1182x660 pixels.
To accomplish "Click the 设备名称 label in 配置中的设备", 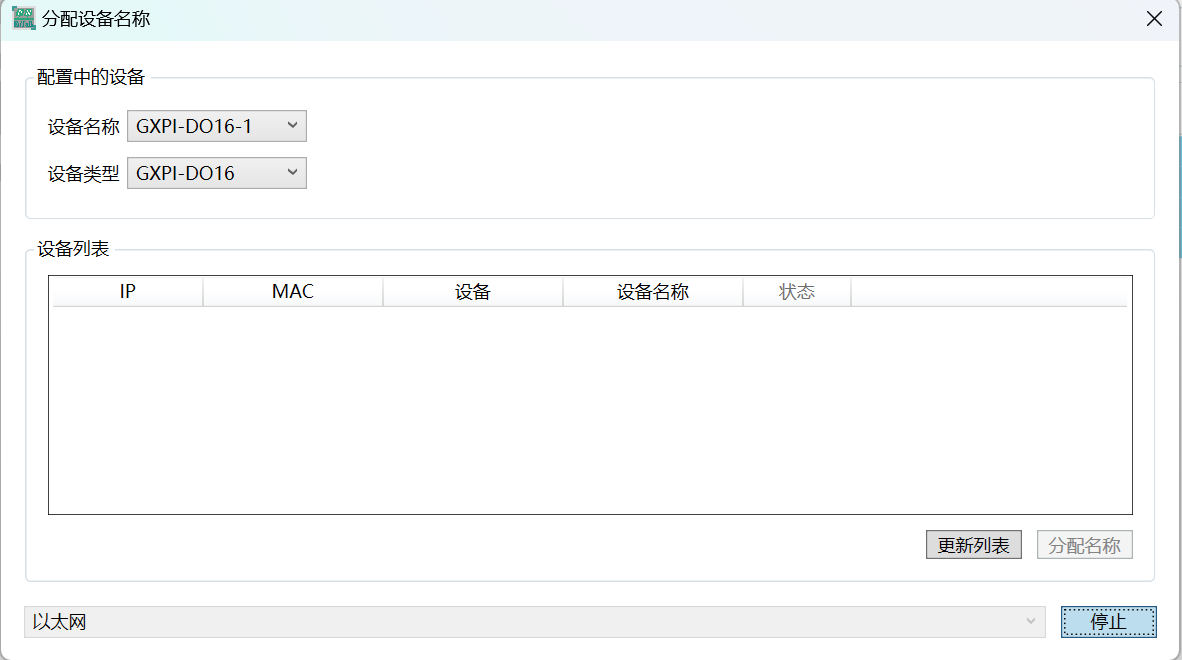I will [x=84, y=127].
